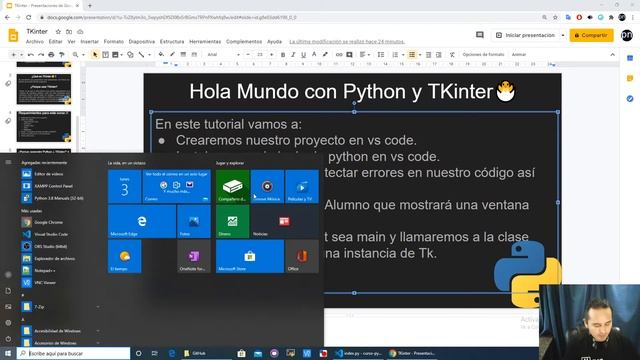
Task: Click the Windows search box
Action: pos(73,353)
